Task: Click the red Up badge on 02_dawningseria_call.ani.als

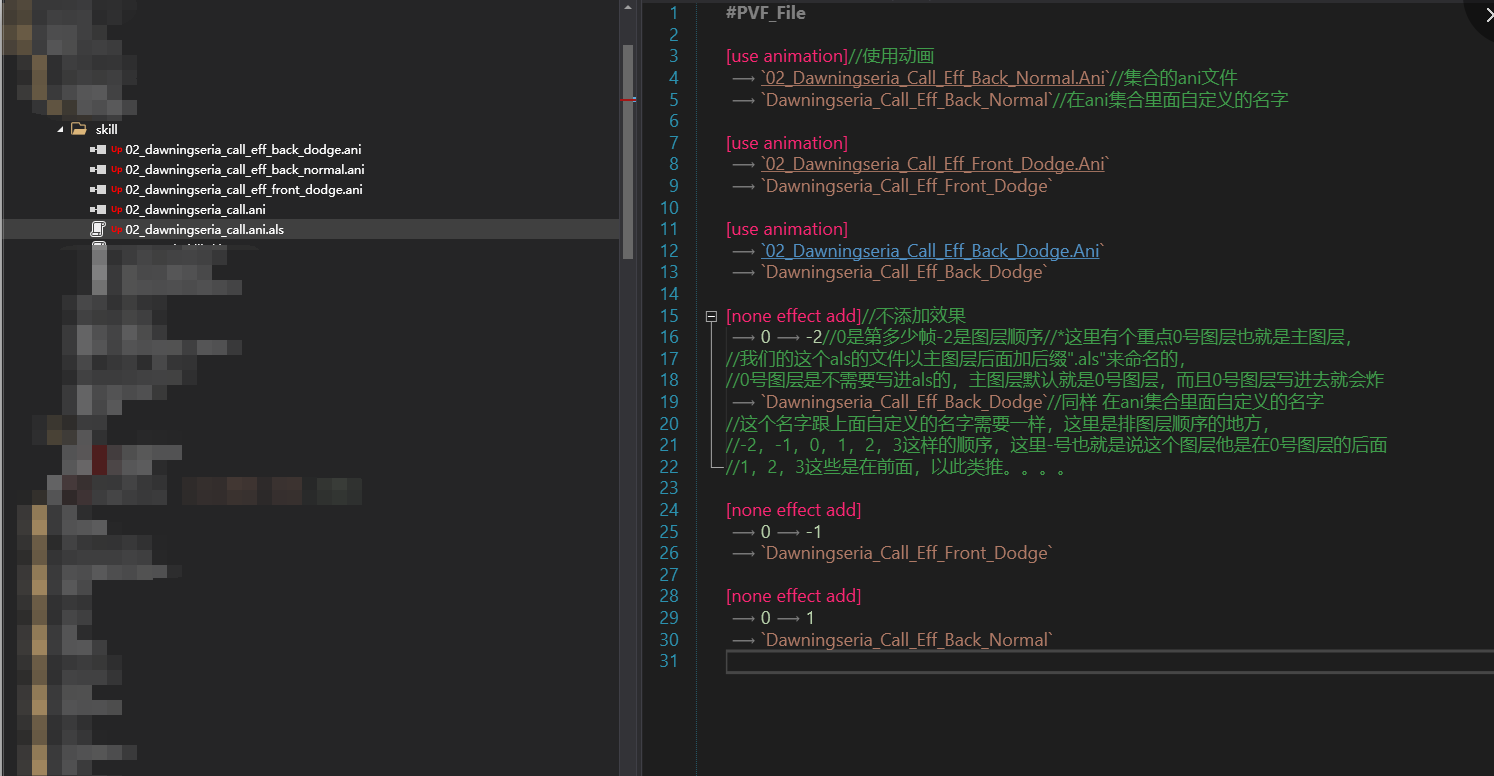Action: 116,230
